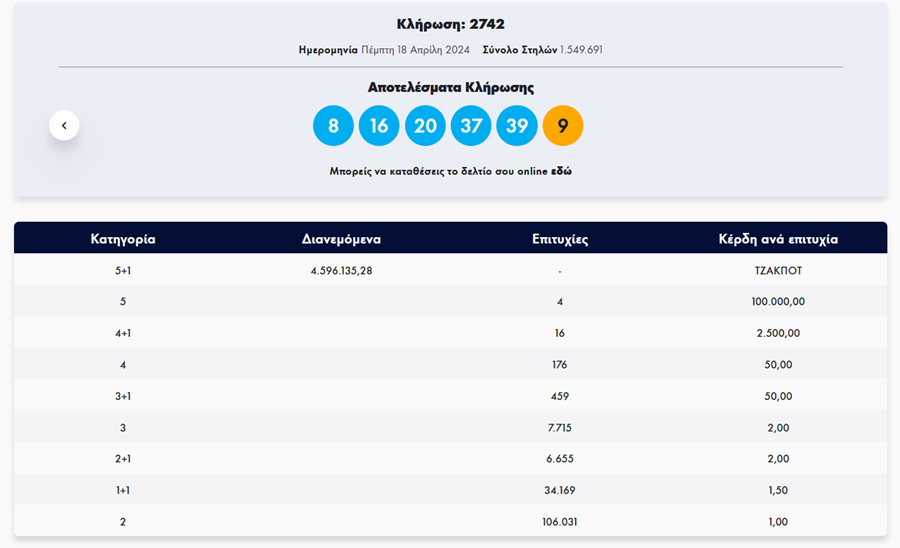Go to the previous draw using the left arrow

tap(64, 125)
